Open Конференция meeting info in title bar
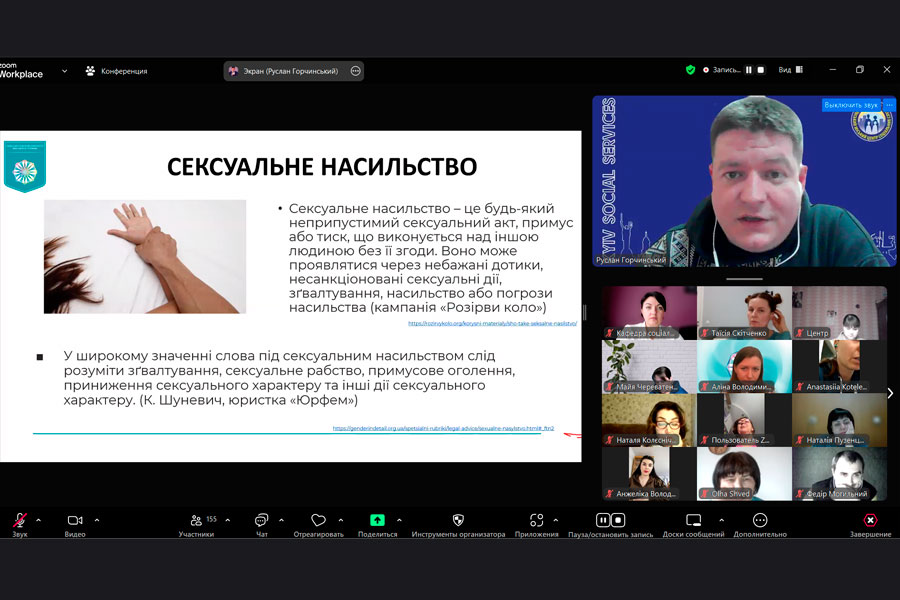Screen dimensions: 900x600 117,71
